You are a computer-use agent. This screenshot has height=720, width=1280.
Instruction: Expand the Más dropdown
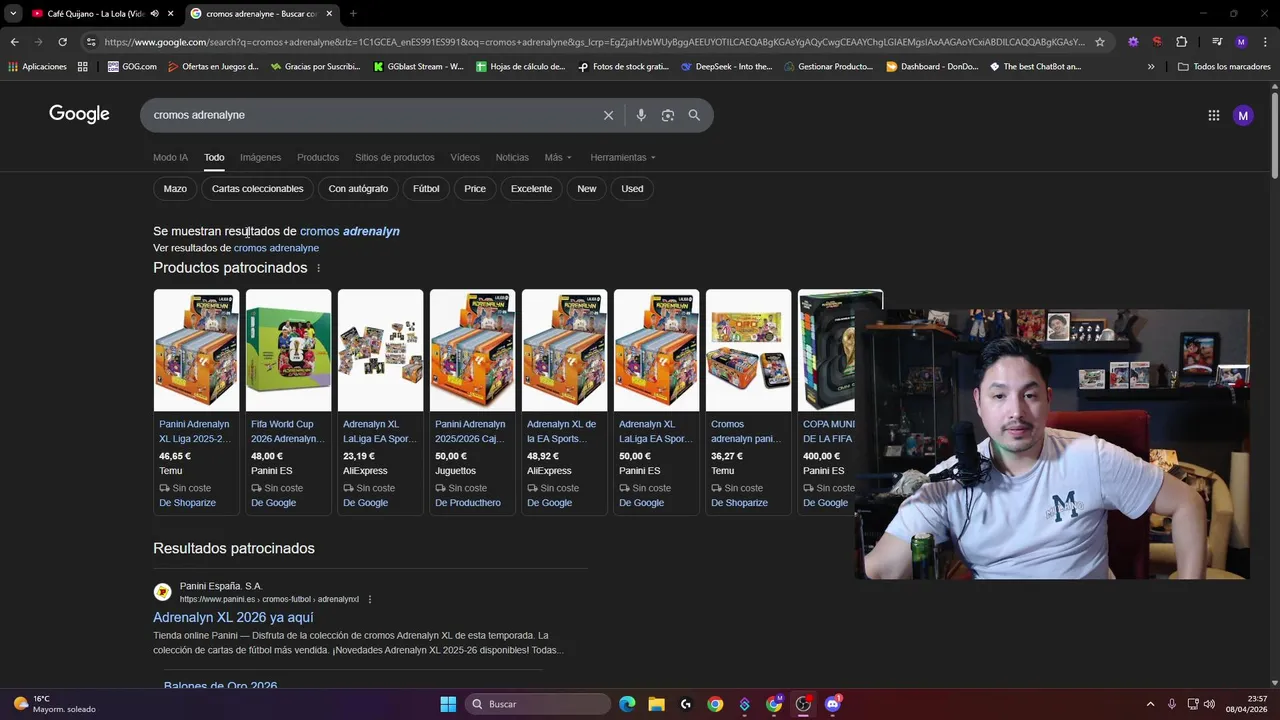[x=558, y=157]
